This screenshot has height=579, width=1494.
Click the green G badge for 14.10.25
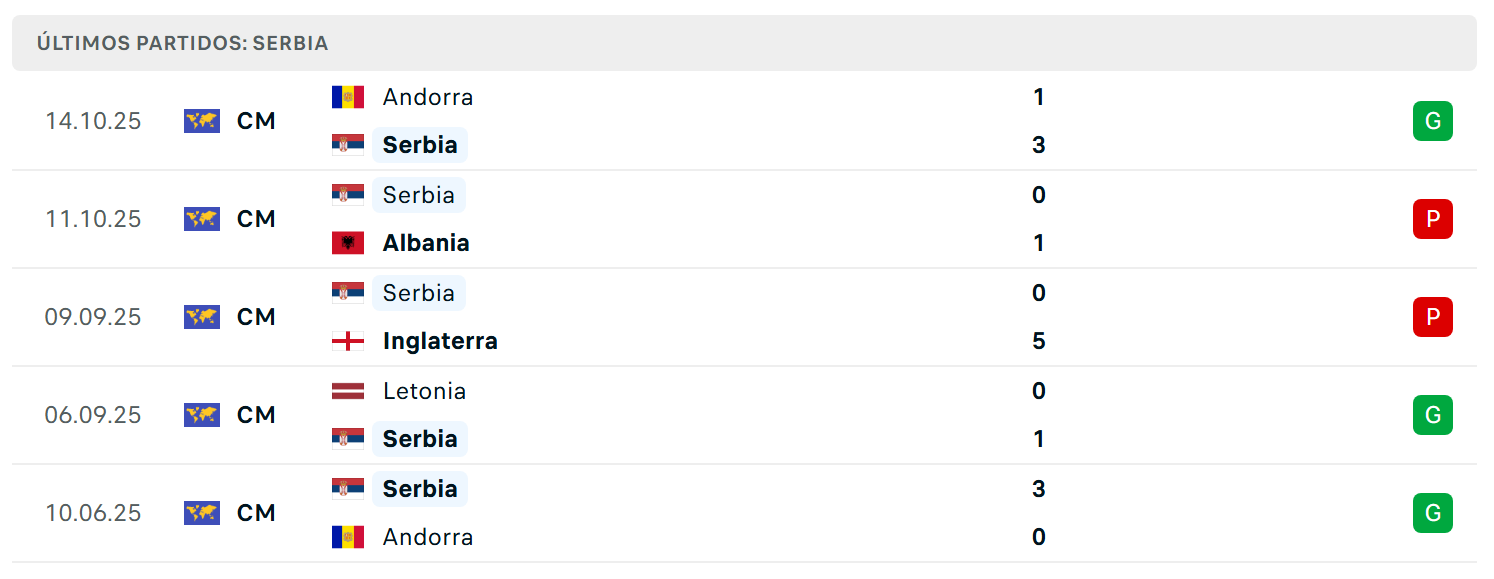pyautogui.click(x=1432, y=121)
